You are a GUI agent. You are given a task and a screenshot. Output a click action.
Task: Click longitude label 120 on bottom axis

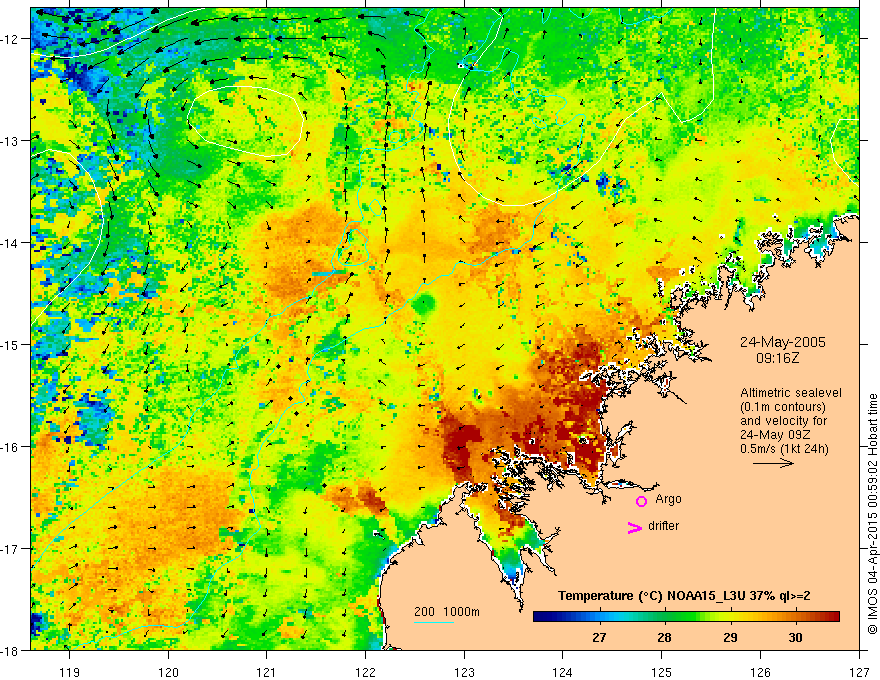[168, 672]
